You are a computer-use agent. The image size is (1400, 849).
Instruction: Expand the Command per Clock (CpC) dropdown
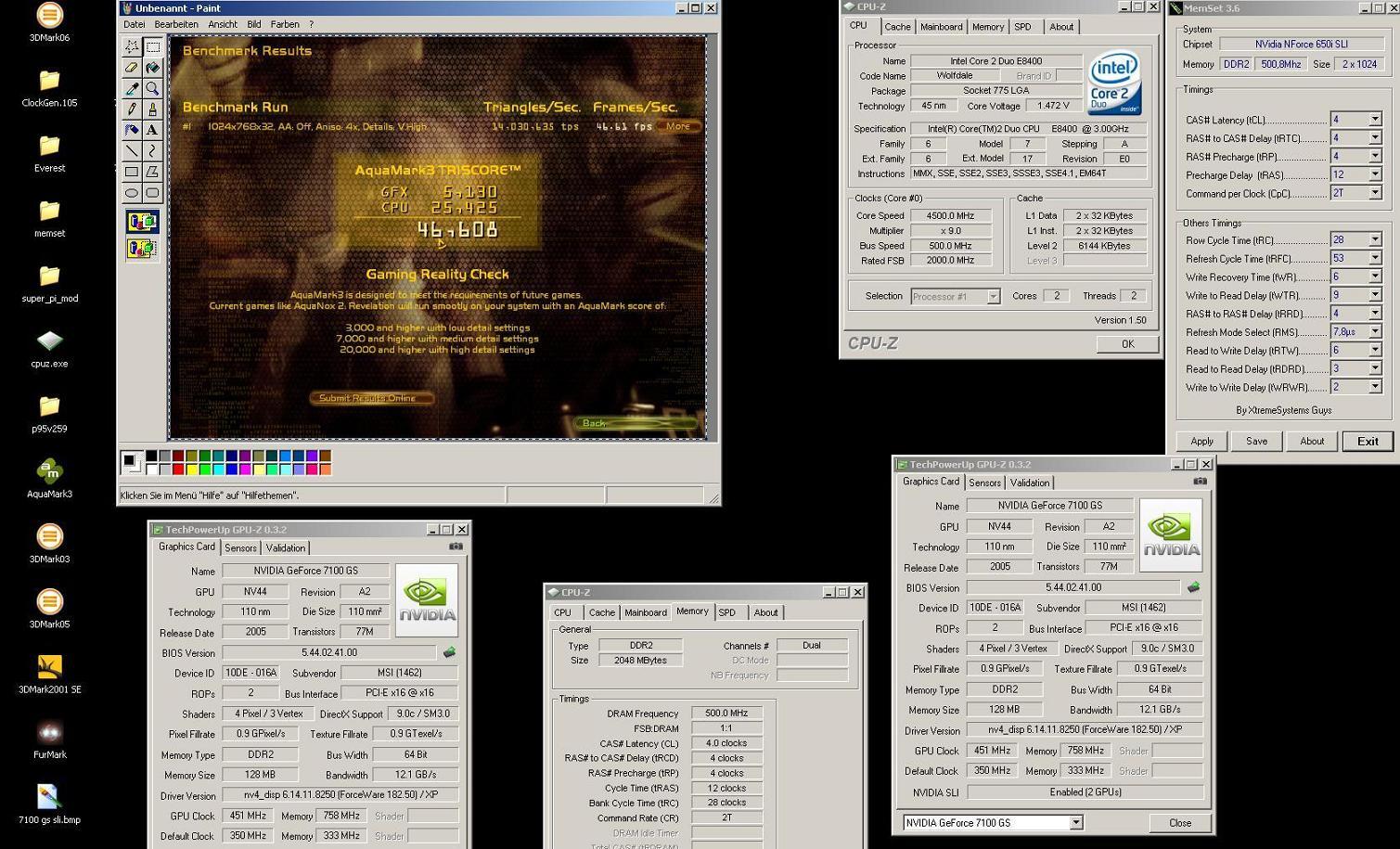(x=1375, y=193)
